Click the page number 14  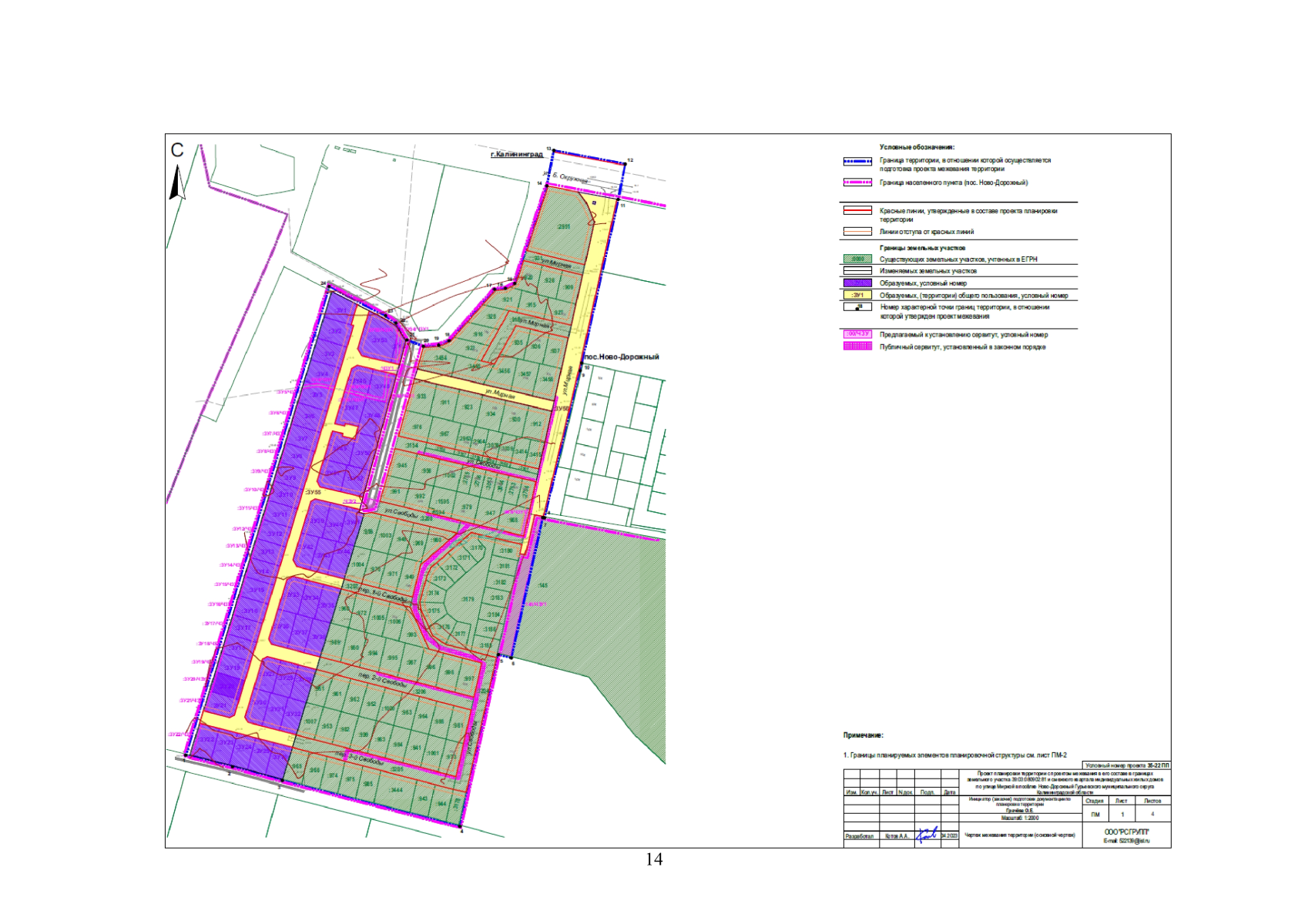point(654,859)
